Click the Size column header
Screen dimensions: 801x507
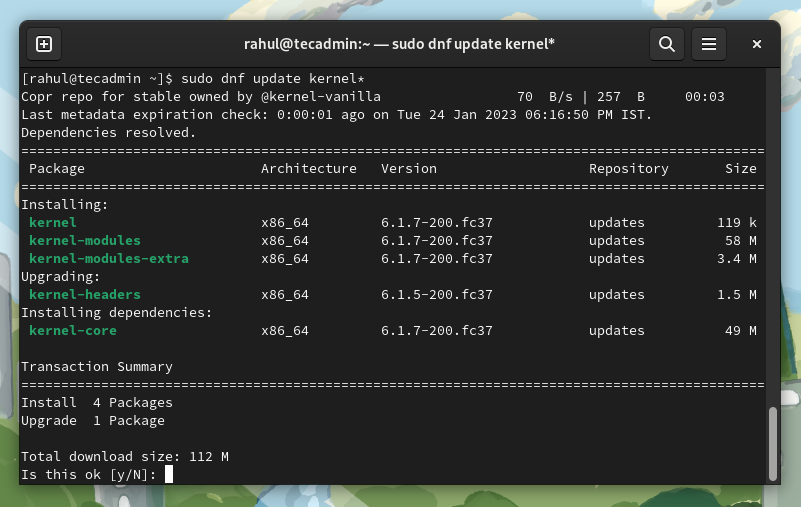pyautogui.click(x=740, y=168)
